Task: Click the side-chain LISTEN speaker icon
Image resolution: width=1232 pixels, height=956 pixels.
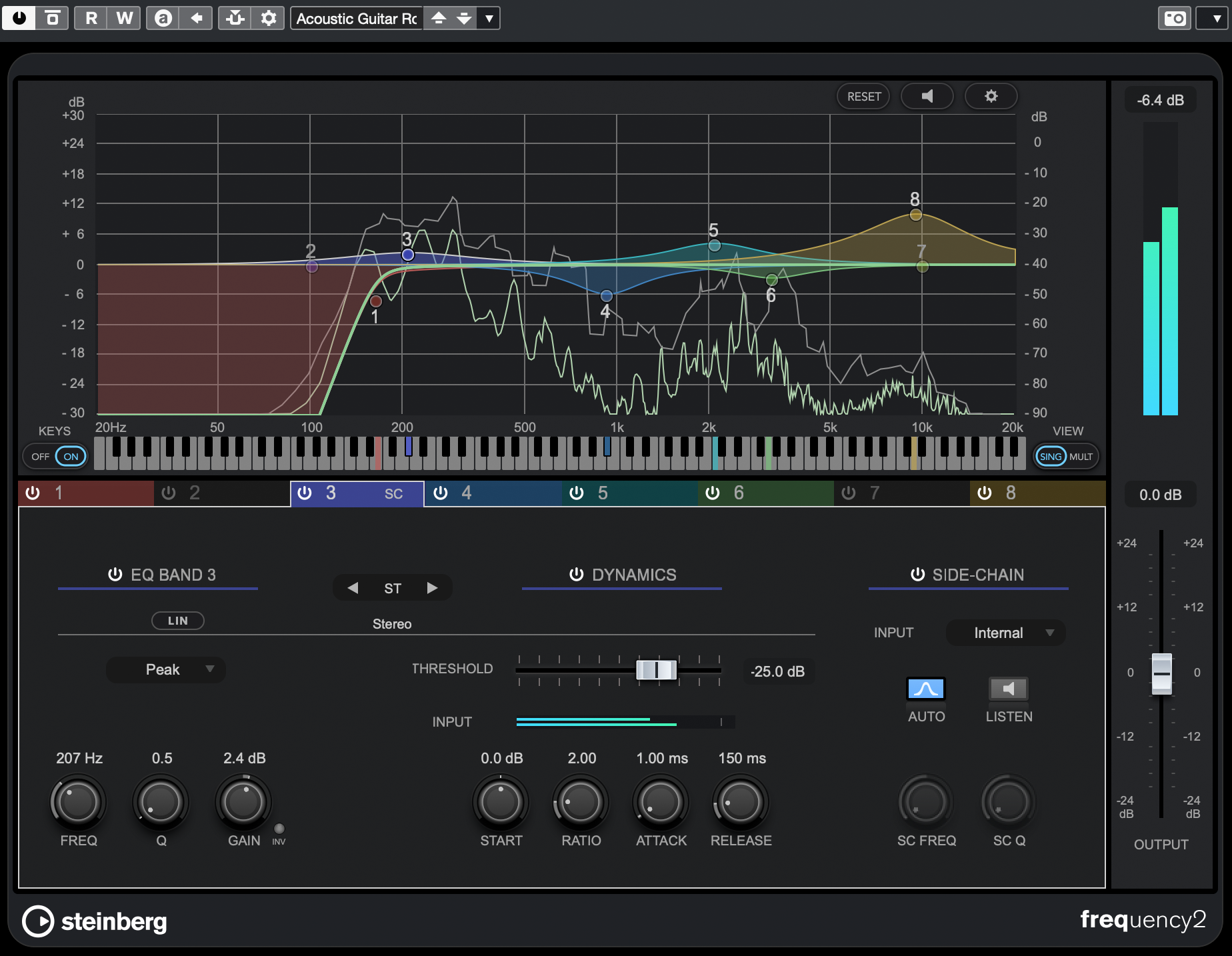Action: point(1008,689)
